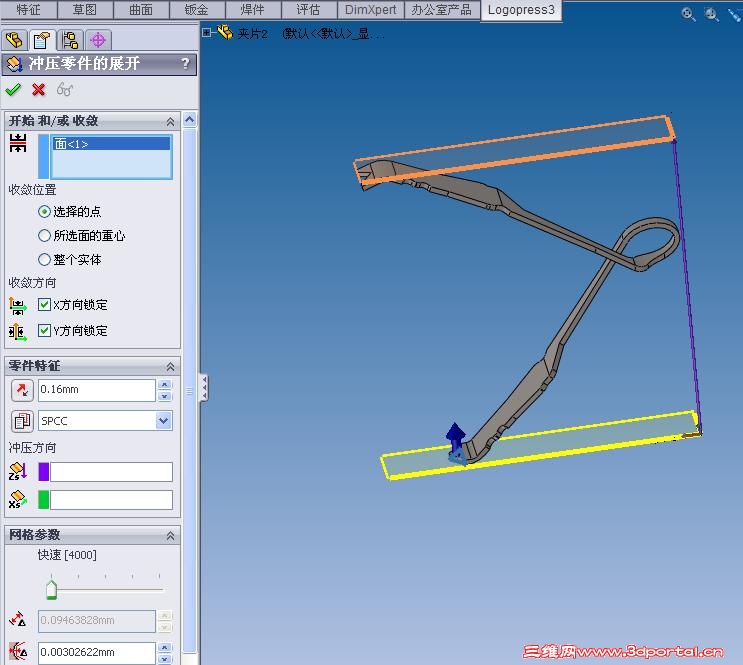Open the FeatureManager design tree tab icon
The height and width of the screenshot is (665, 743).
coord(14,40)
